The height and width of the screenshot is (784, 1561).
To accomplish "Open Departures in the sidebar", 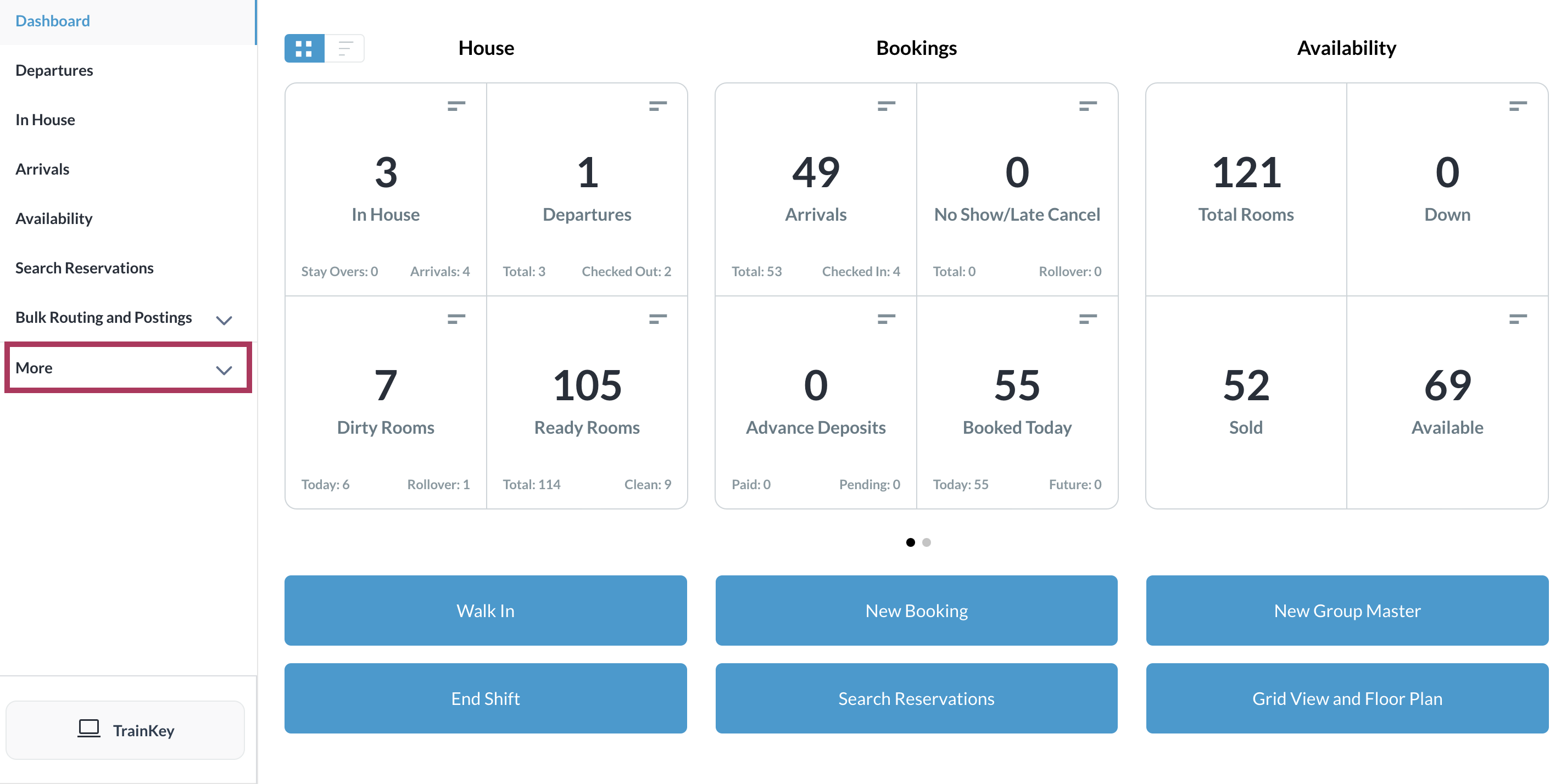I will pos(54,70).
